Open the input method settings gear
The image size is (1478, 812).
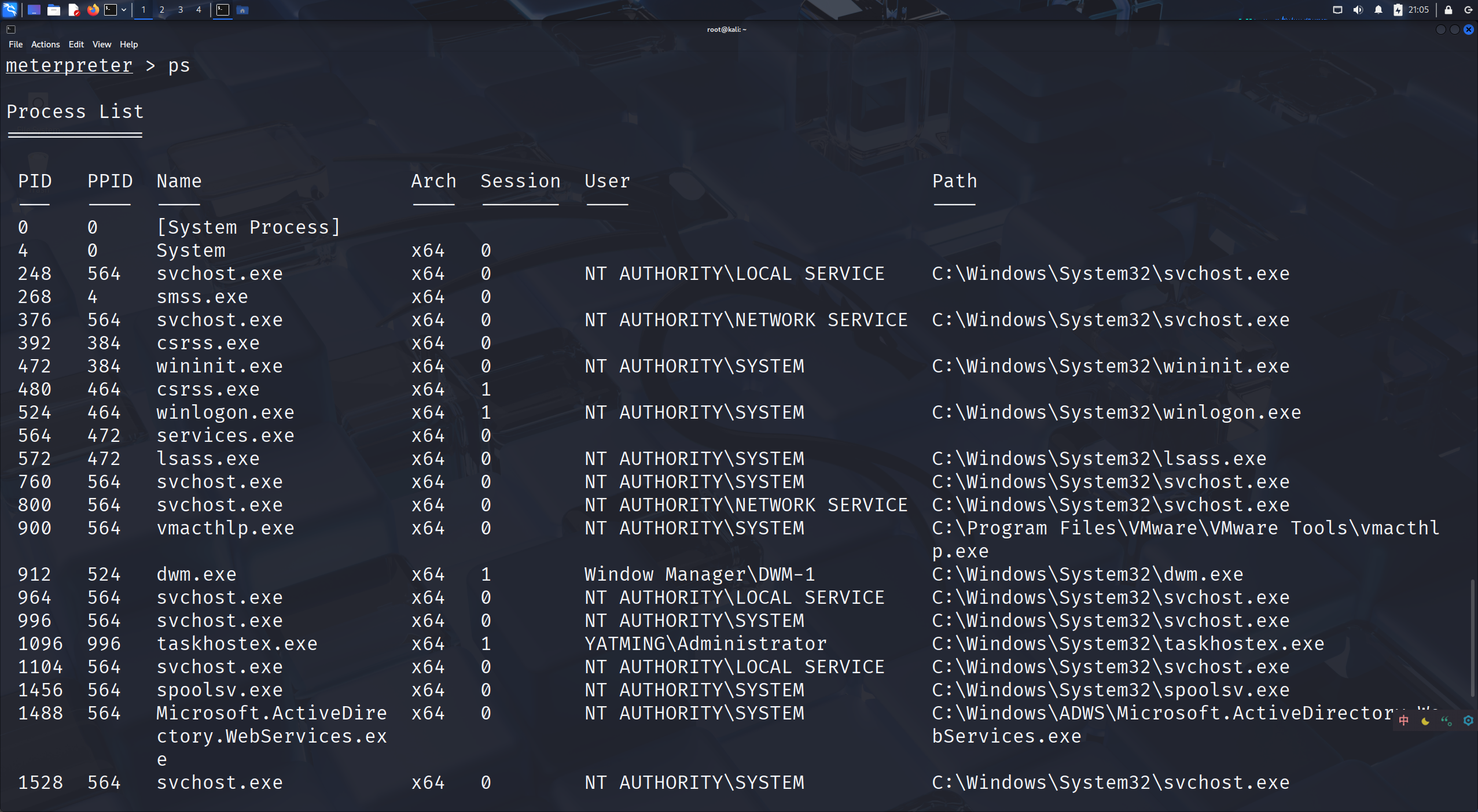1468,721
